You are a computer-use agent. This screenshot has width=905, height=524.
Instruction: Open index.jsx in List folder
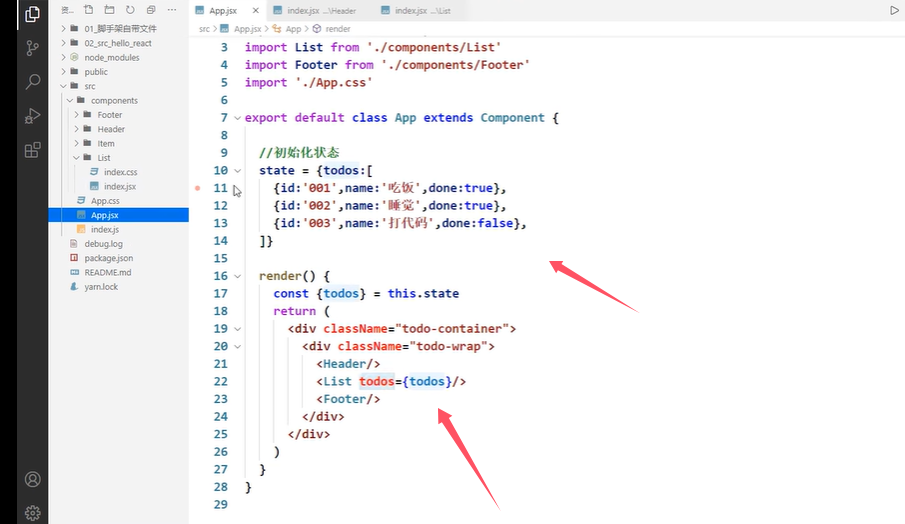tap(118, 186)
